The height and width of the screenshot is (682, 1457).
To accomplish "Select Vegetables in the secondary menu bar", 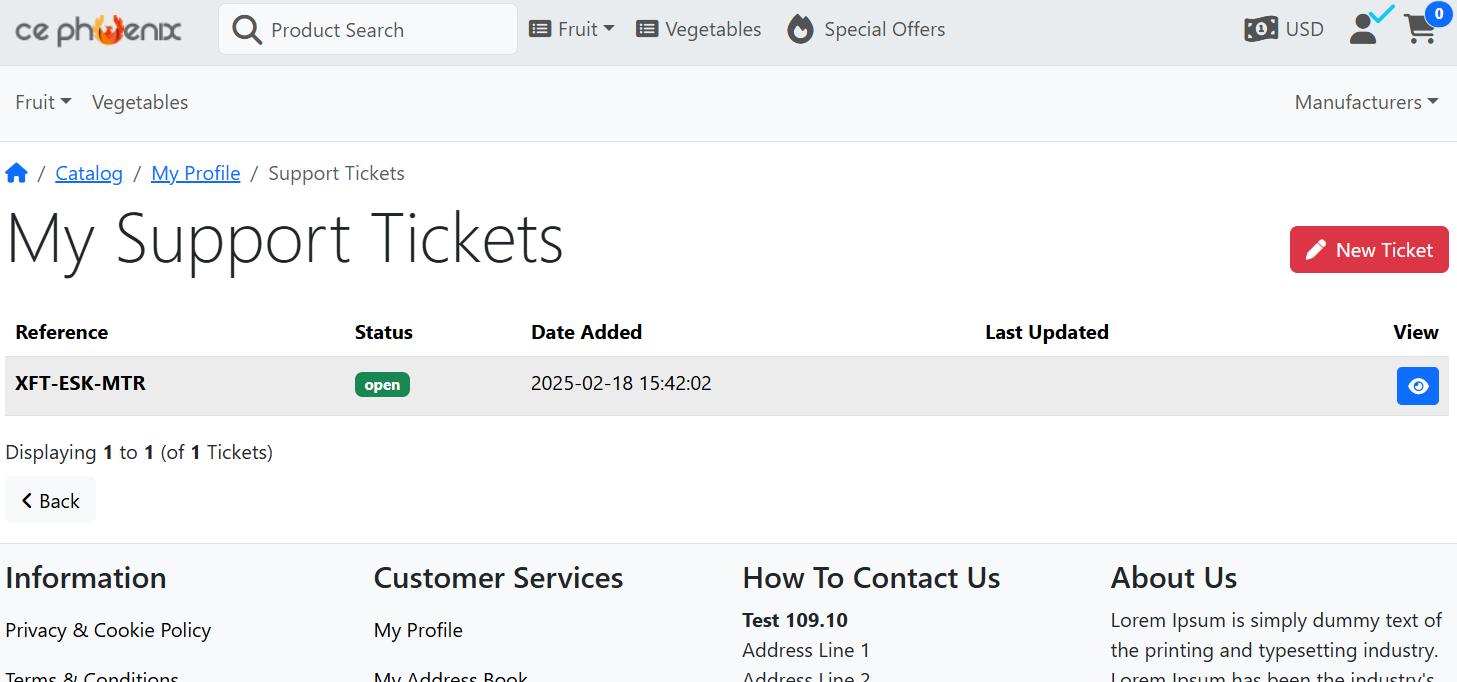I will (x=140, y=102).
